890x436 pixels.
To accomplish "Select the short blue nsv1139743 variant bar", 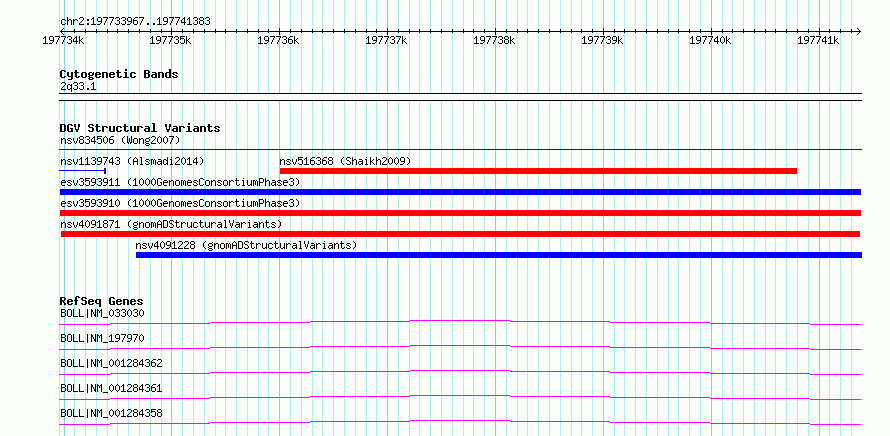I will click(83, 171).
